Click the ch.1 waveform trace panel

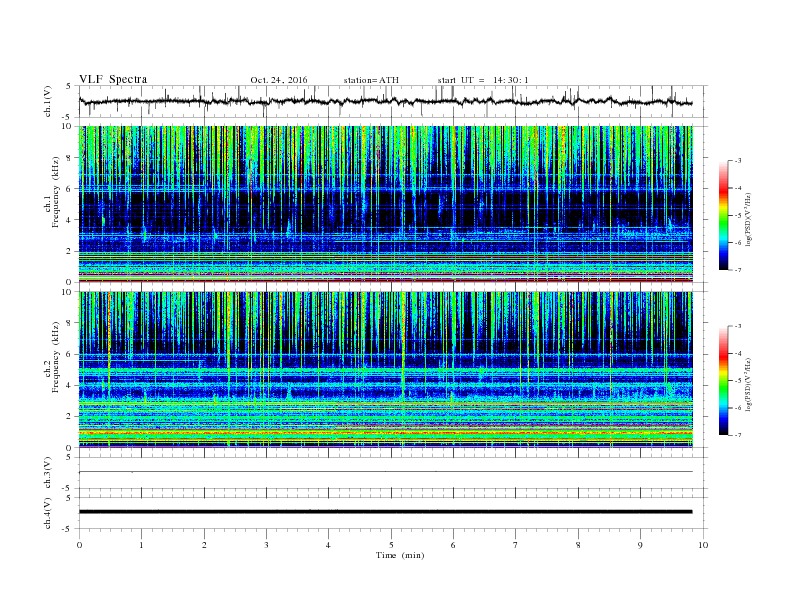point(393,102)
